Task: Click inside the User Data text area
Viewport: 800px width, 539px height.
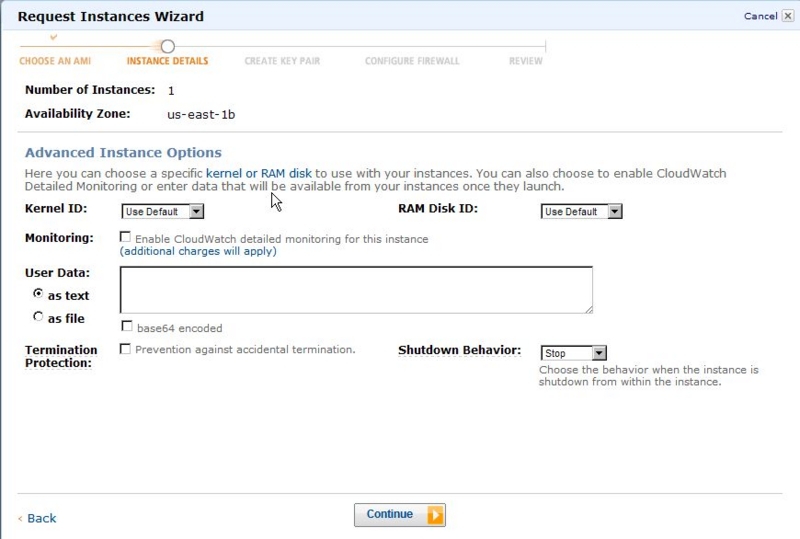Action: (x=356, y=290)
